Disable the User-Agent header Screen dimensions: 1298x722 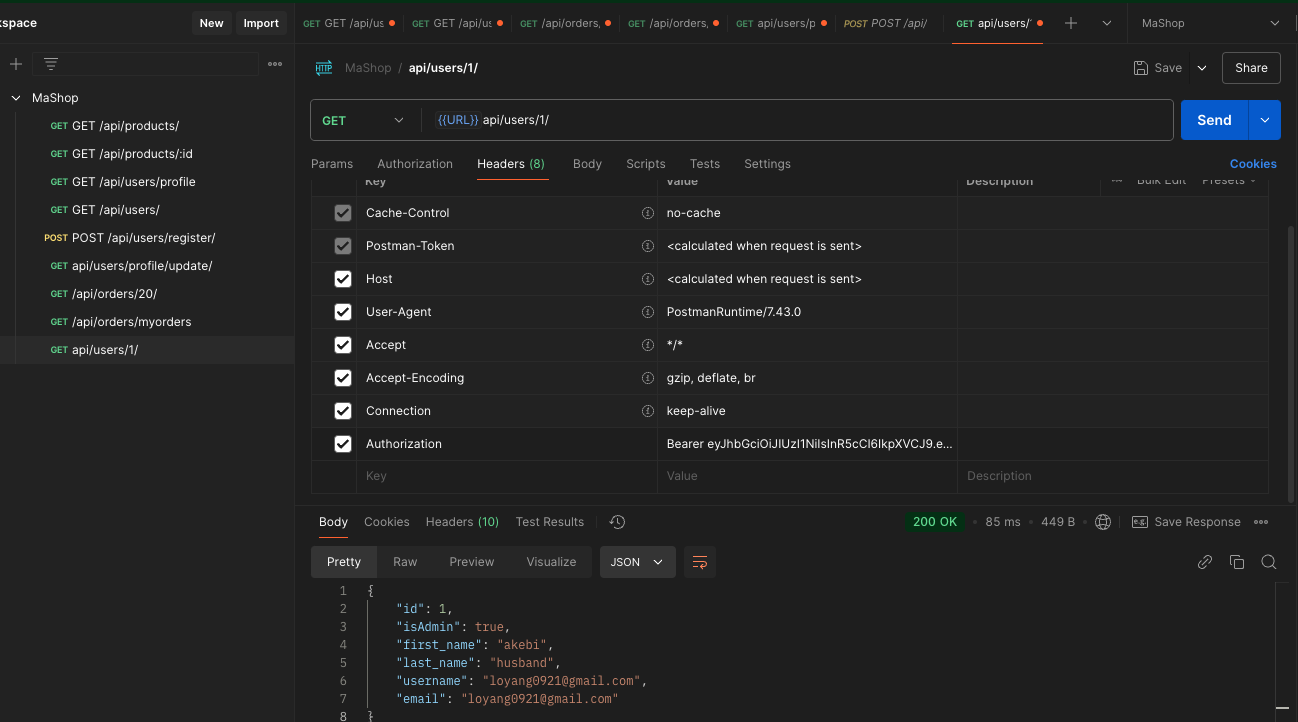343,311
